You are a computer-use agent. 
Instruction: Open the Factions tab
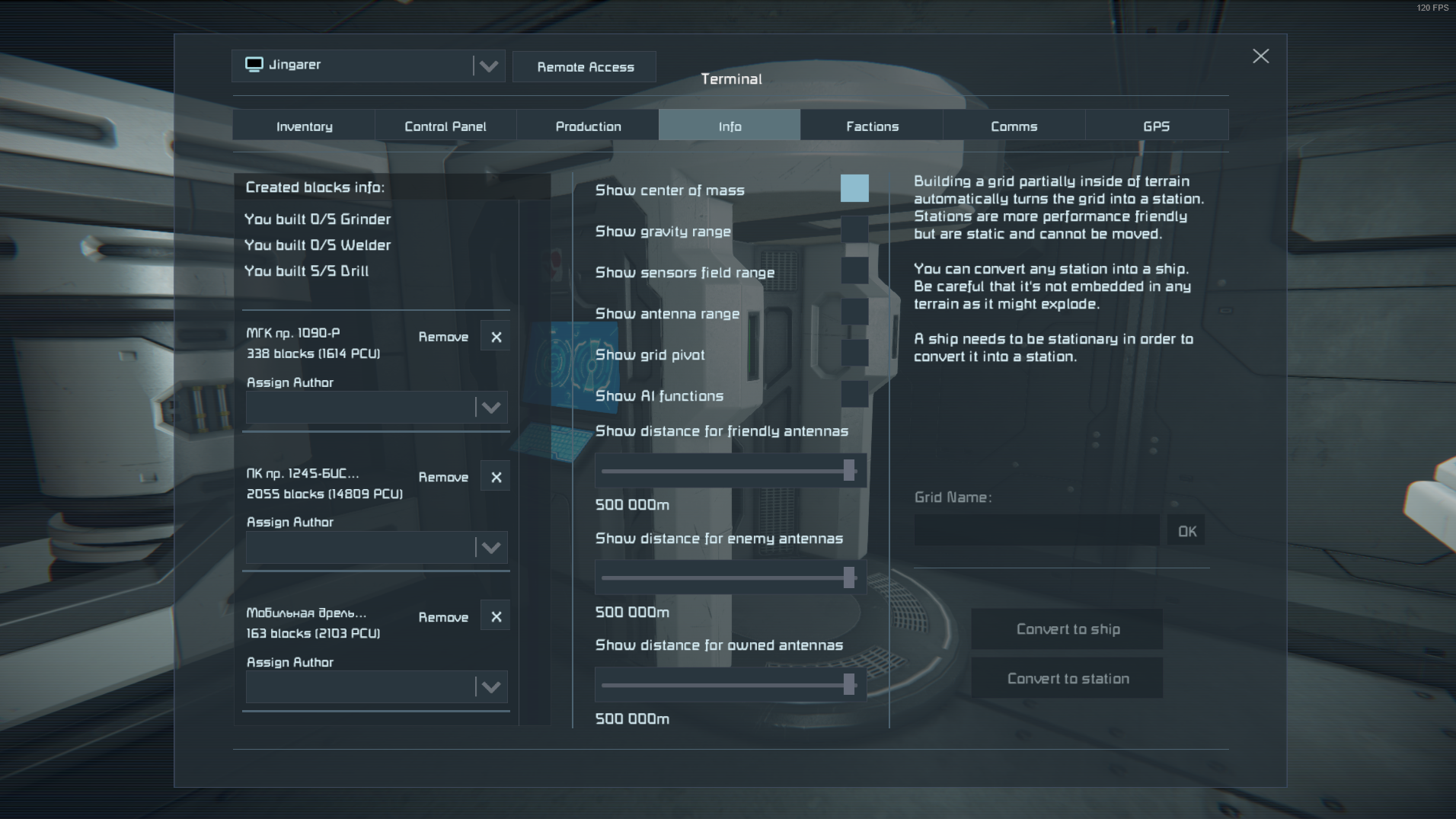(x=872, y=126)
